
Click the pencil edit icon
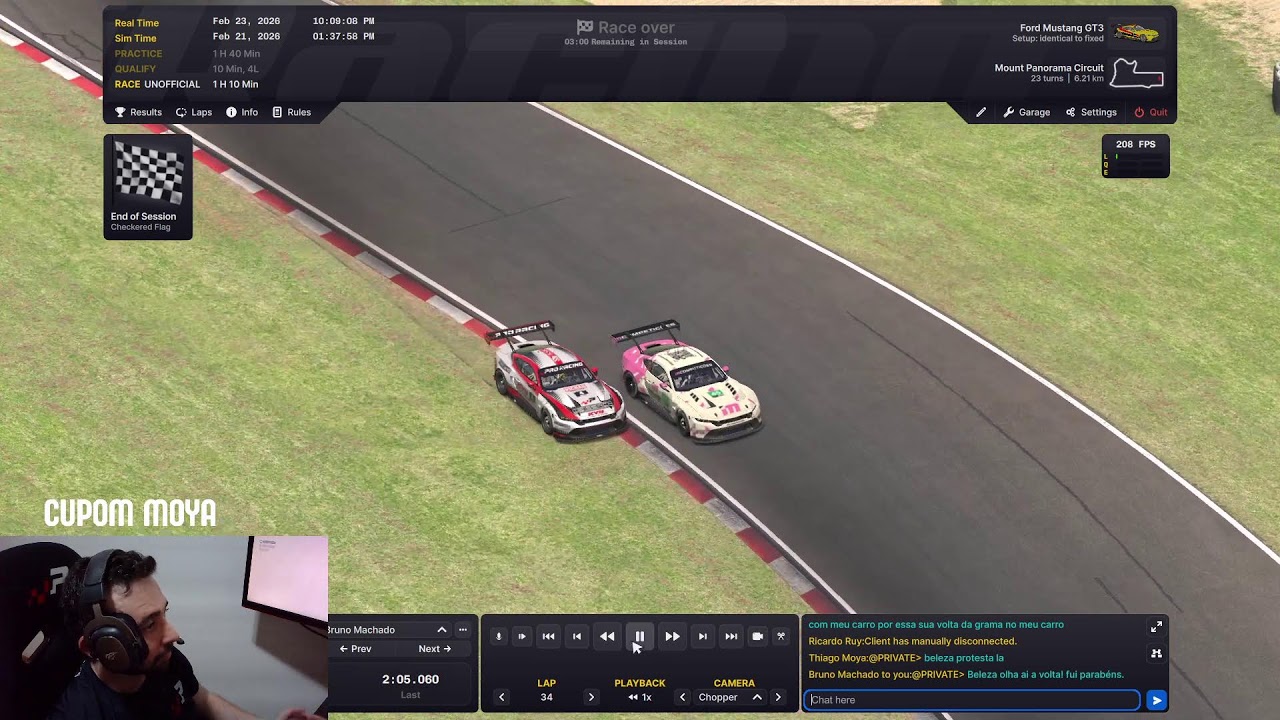981,112
